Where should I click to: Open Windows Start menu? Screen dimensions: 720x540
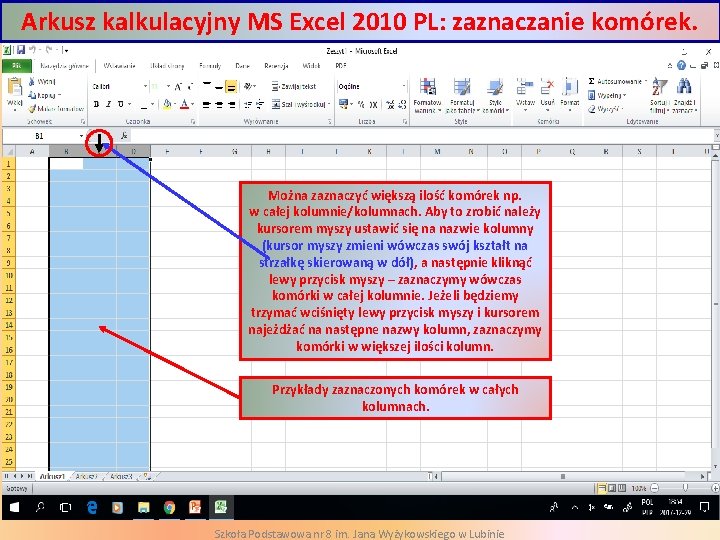coord(14,507)
